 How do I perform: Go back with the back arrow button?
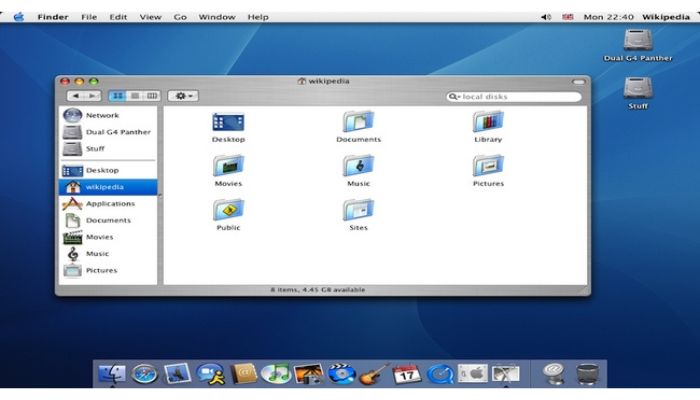point(76,96)
